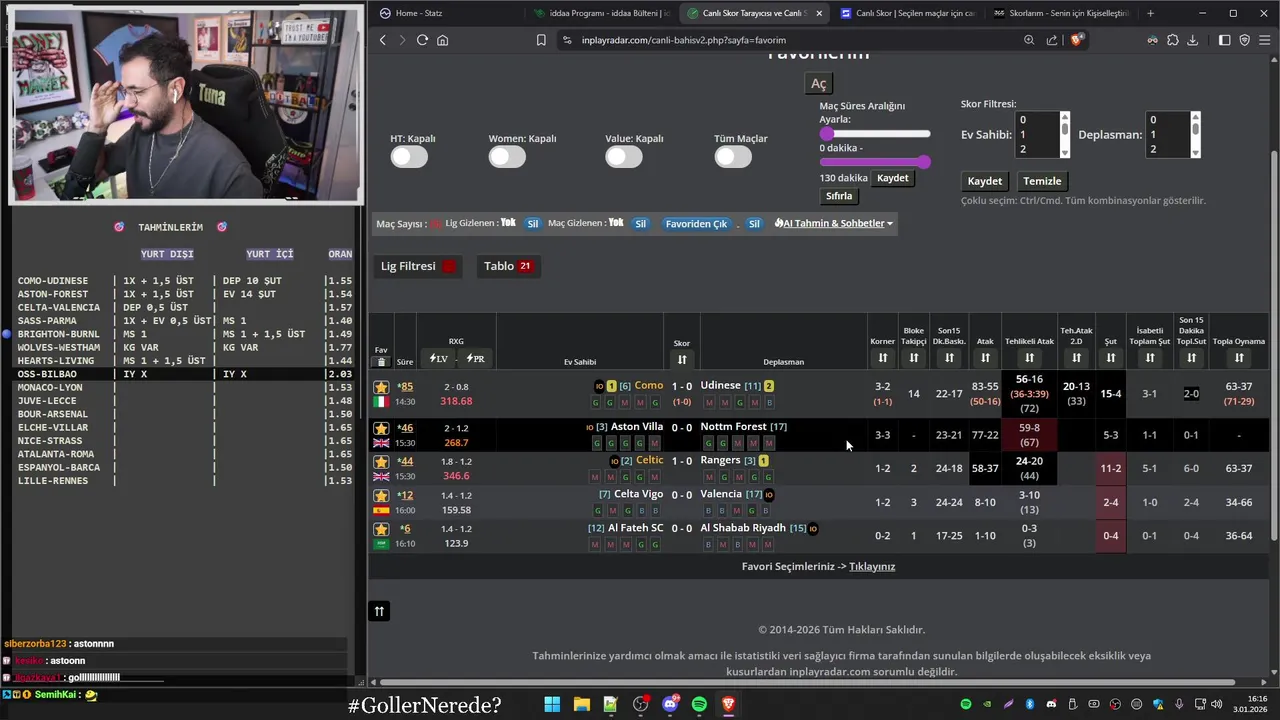Screen dimensions: 1280x720
Task: Toggle the Value: Kapalı switch
Action: click(x=623, y=157)
